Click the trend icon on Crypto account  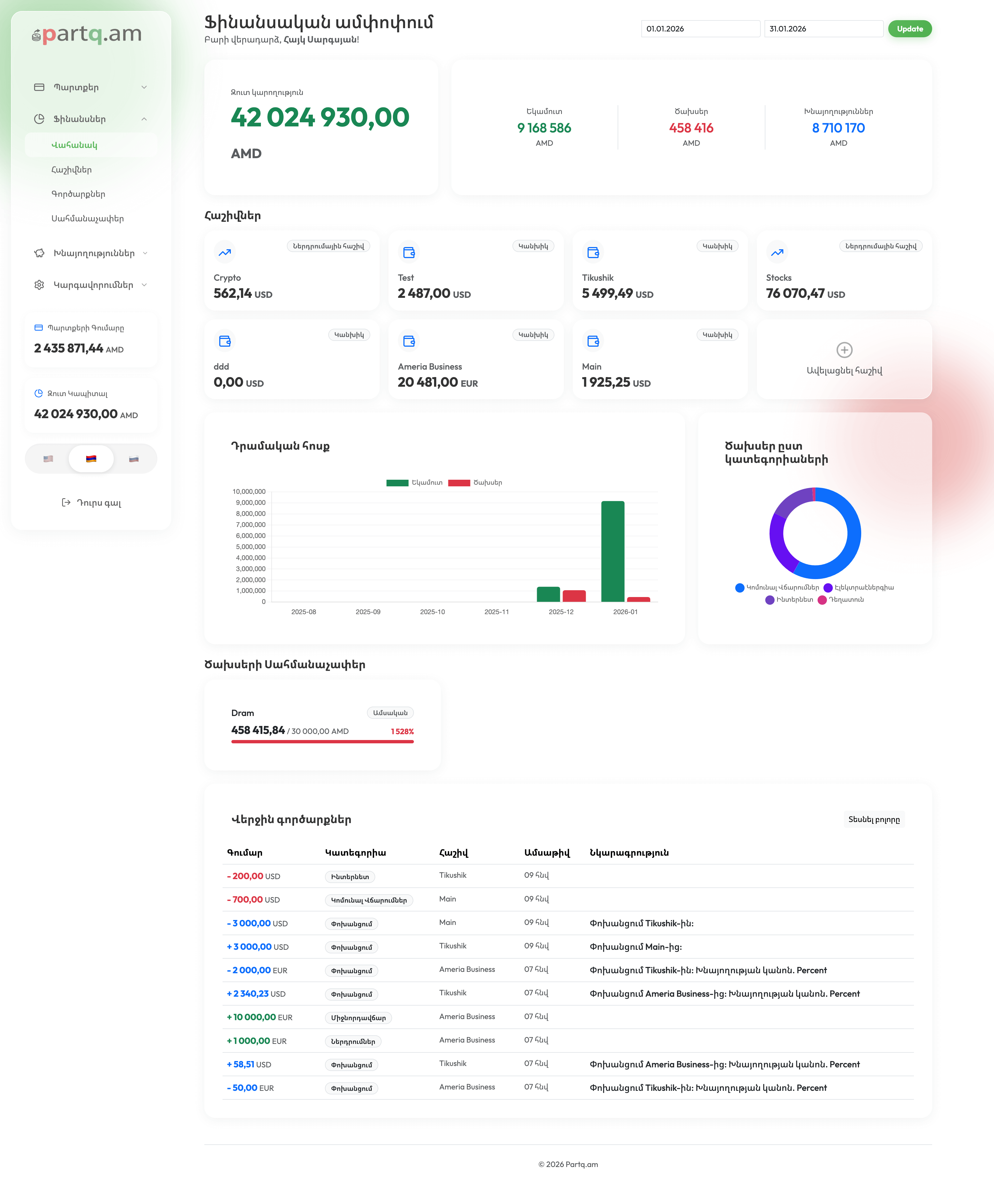pyautogui.click(x=224, y=252)
